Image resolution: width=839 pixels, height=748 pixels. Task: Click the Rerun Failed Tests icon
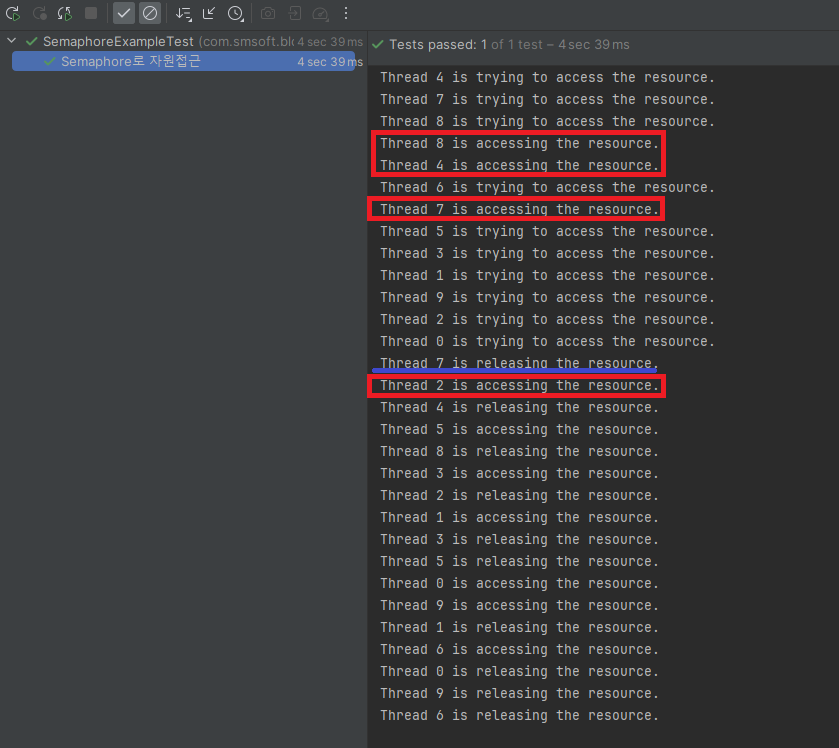click(x=40, y=13)
